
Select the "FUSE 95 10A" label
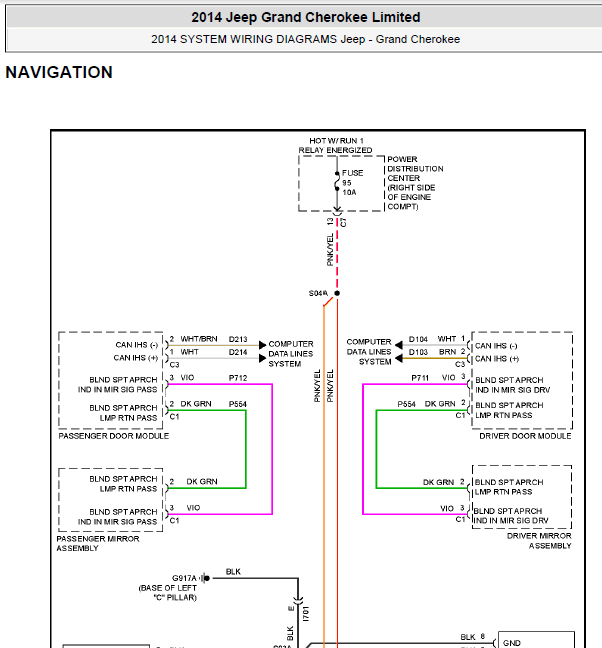pyautogui.click(x=352, y=182)
